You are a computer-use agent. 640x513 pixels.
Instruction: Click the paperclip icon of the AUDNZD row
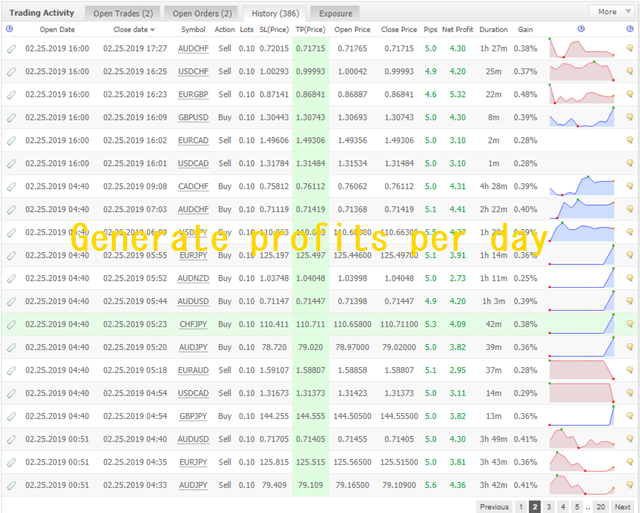click(x=11, y=279)
